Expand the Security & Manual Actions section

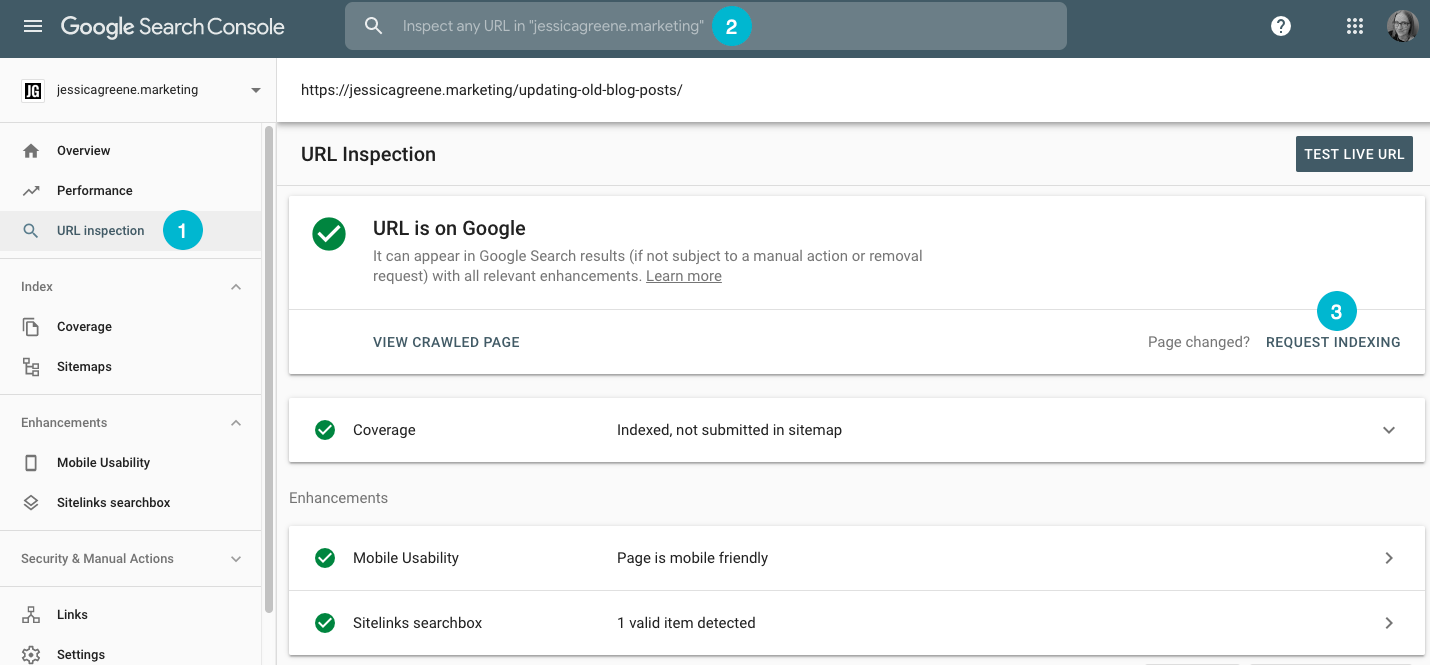tap(236, 559)
